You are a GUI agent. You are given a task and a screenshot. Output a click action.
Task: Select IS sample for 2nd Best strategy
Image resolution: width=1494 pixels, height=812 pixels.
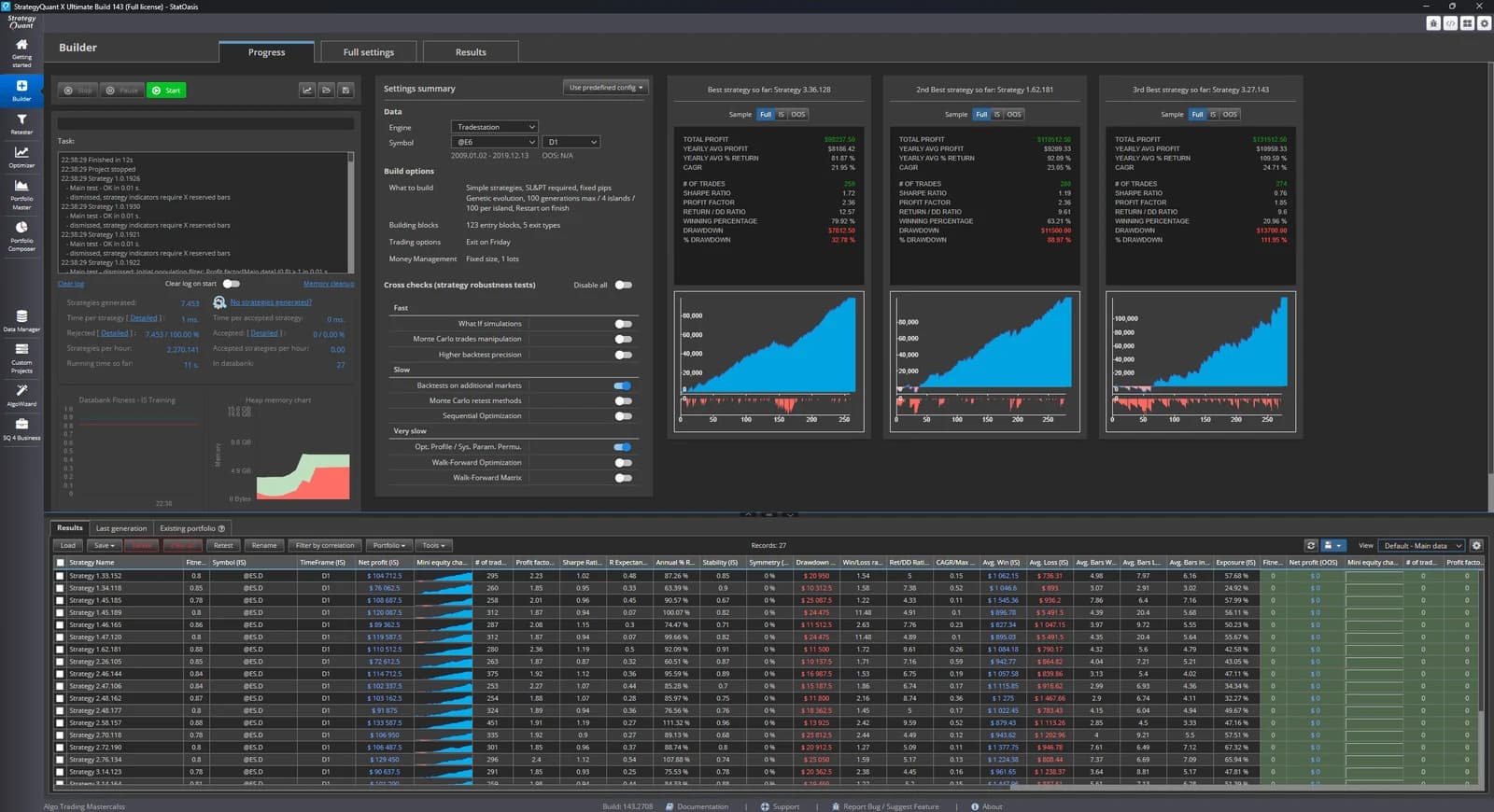coord(997,114)
